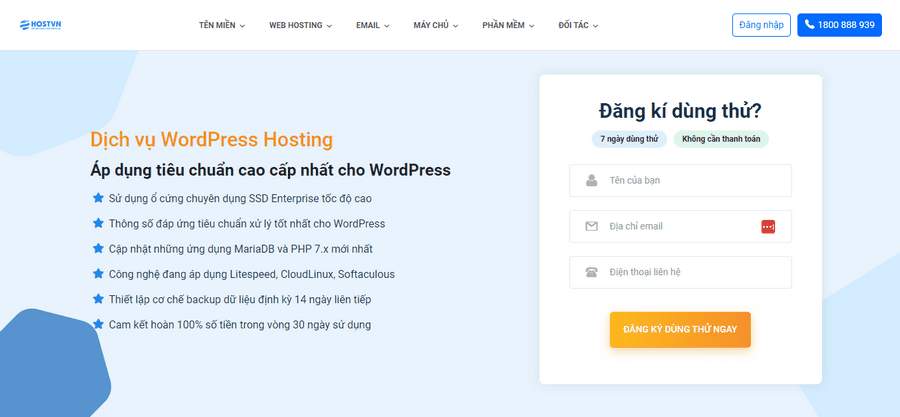Expand the MÁY CHỦ chevron
Screen dimensions: 900x417
[455, 26]
